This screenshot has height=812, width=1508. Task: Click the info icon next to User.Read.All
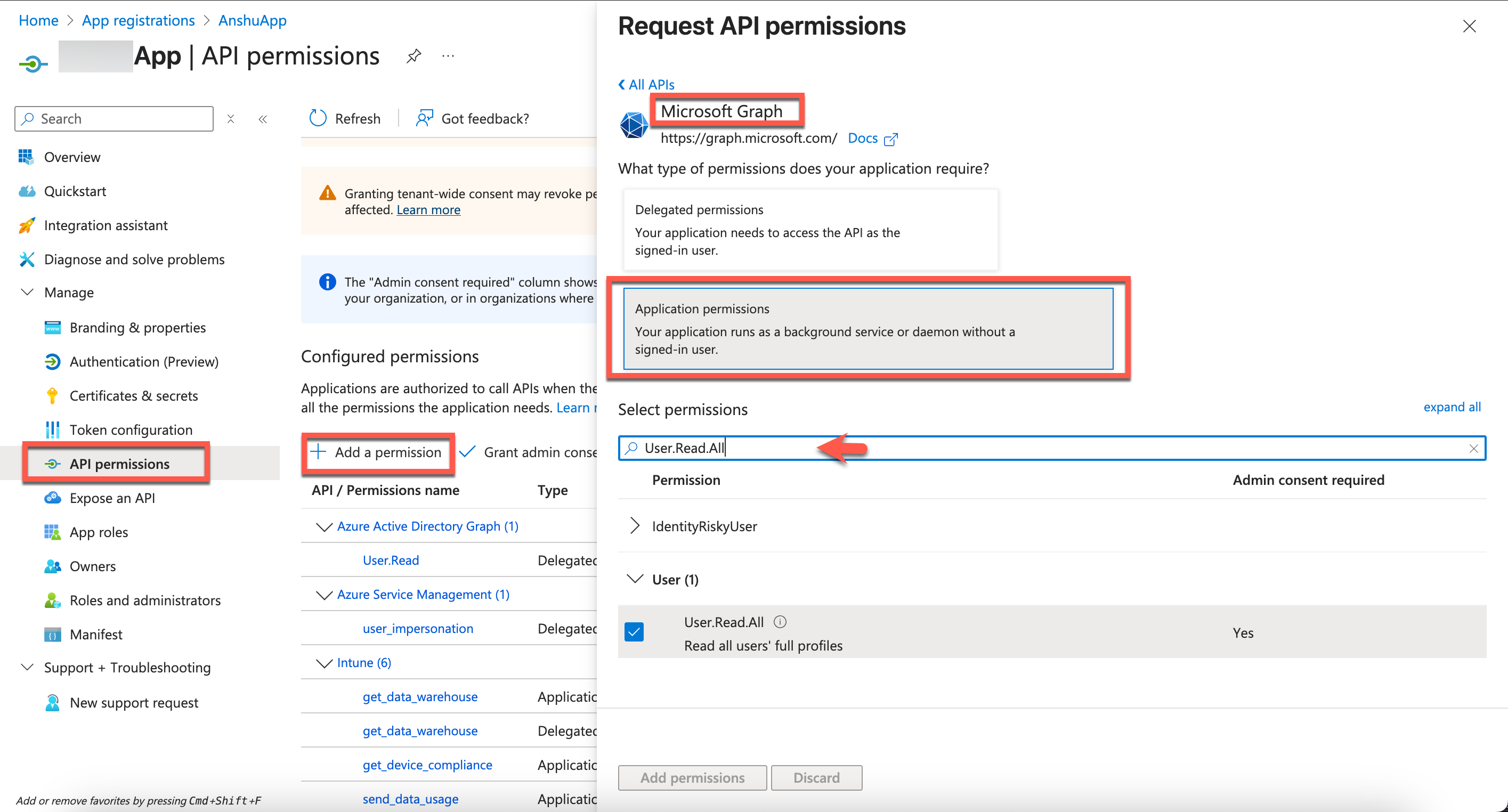click(780, 622)
